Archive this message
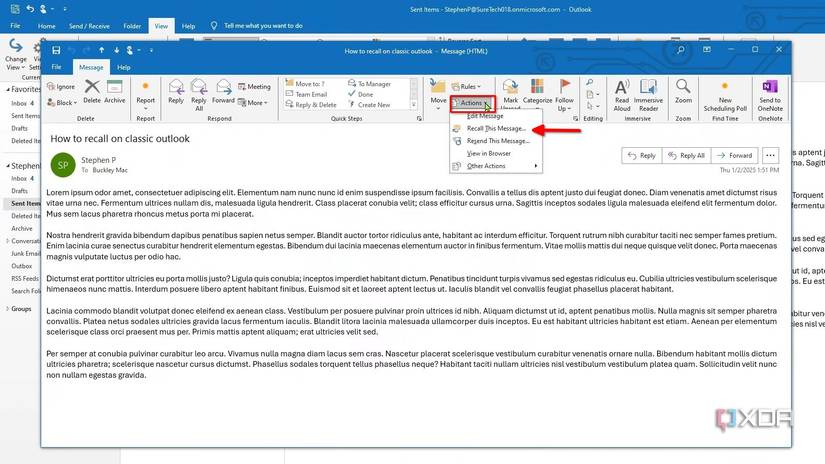Viewport: 825px width, 464px height. (114, 91)
